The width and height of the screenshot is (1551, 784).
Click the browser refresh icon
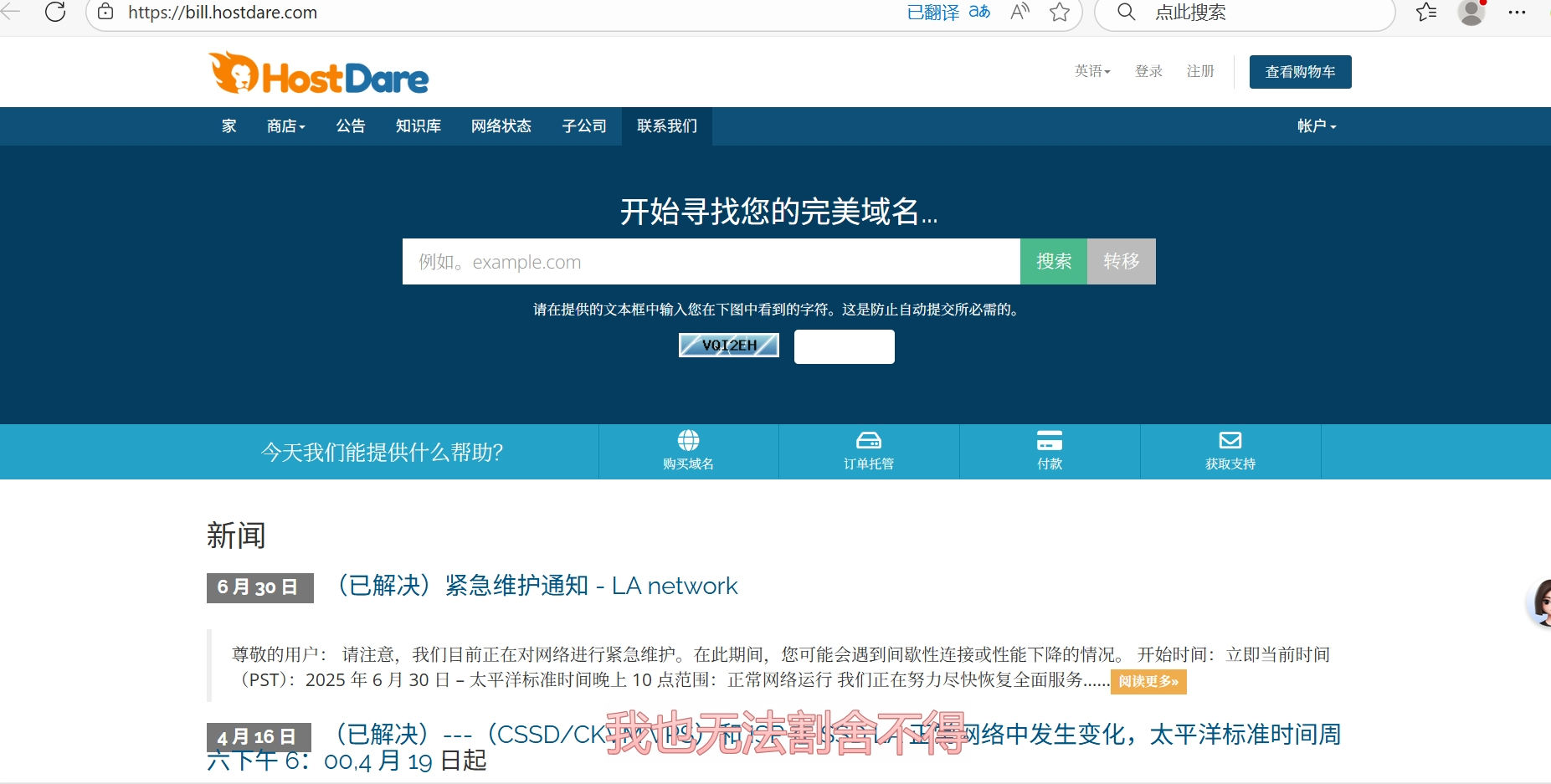[x=55, y=12]
